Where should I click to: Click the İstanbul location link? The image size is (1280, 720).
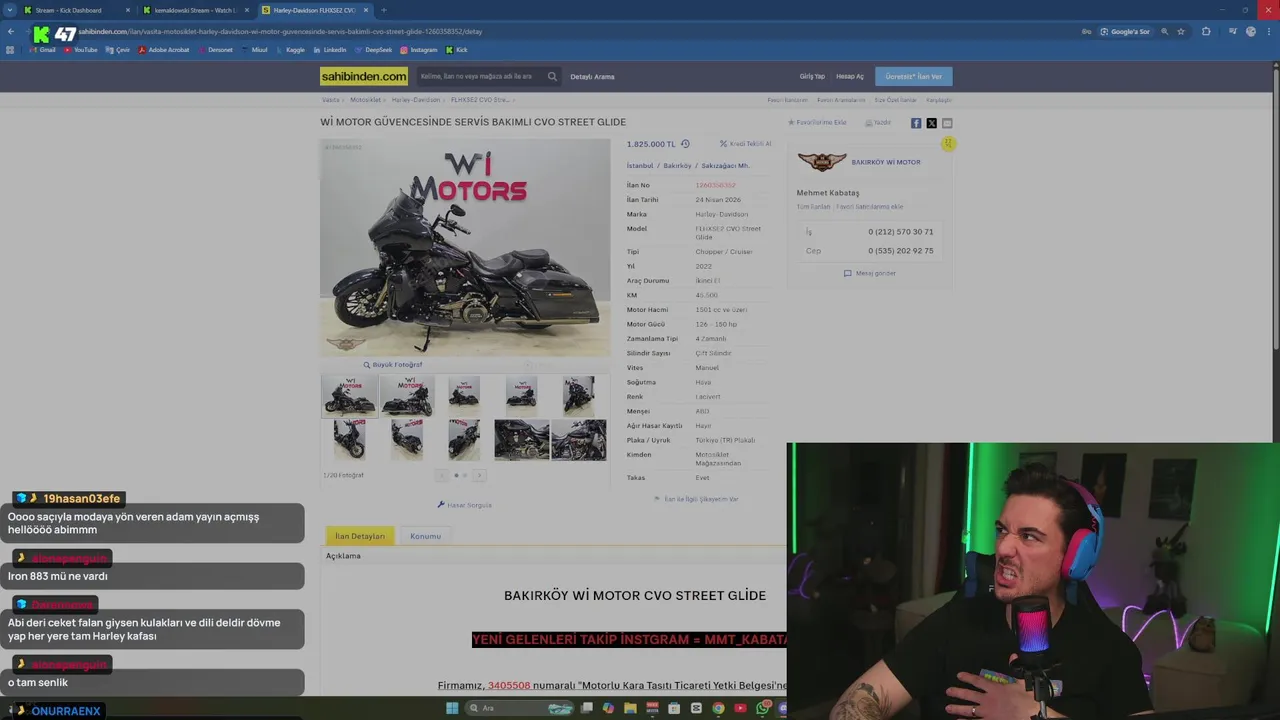[640, 166]
